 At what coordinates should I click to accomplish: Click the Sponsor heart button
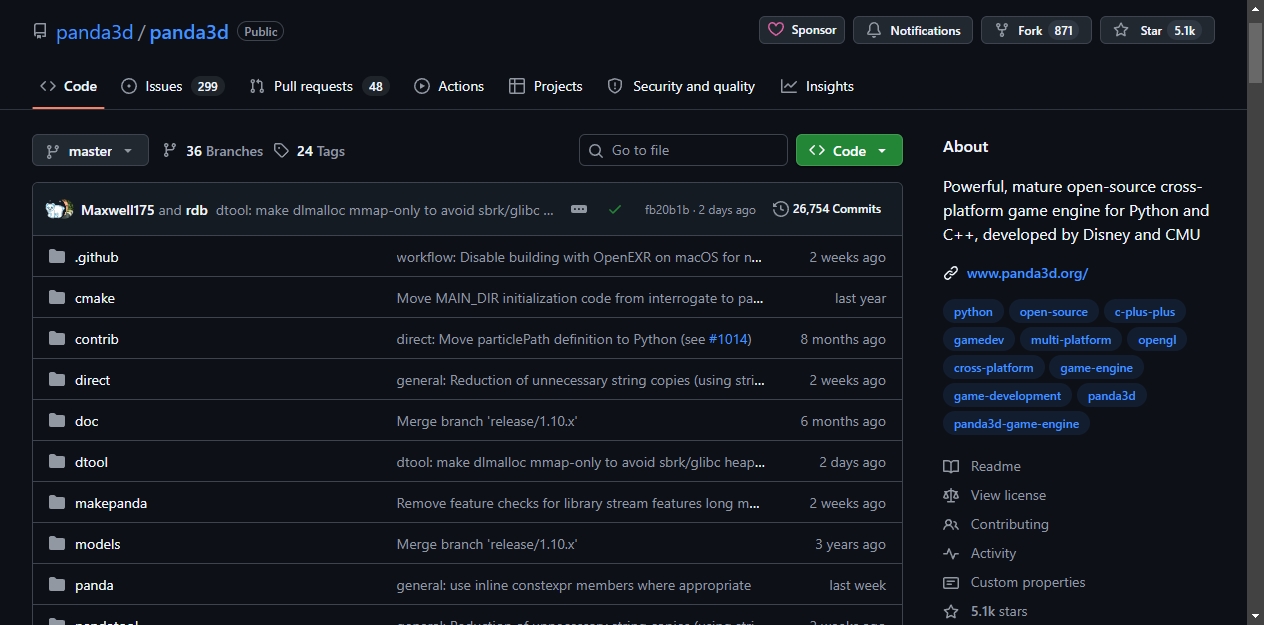[x=802, y=30]
